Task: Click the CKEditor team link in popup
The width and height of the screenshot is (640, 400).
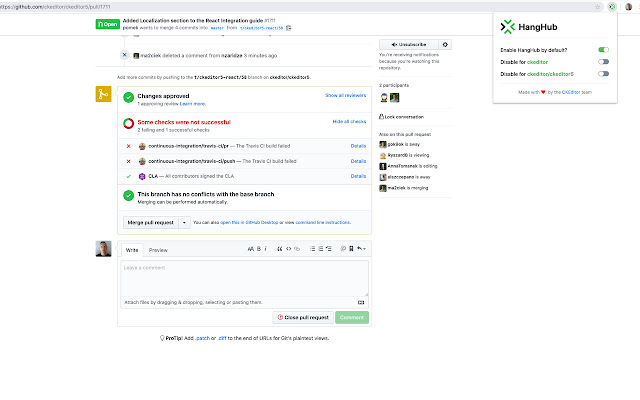Action: click(571, 92)
